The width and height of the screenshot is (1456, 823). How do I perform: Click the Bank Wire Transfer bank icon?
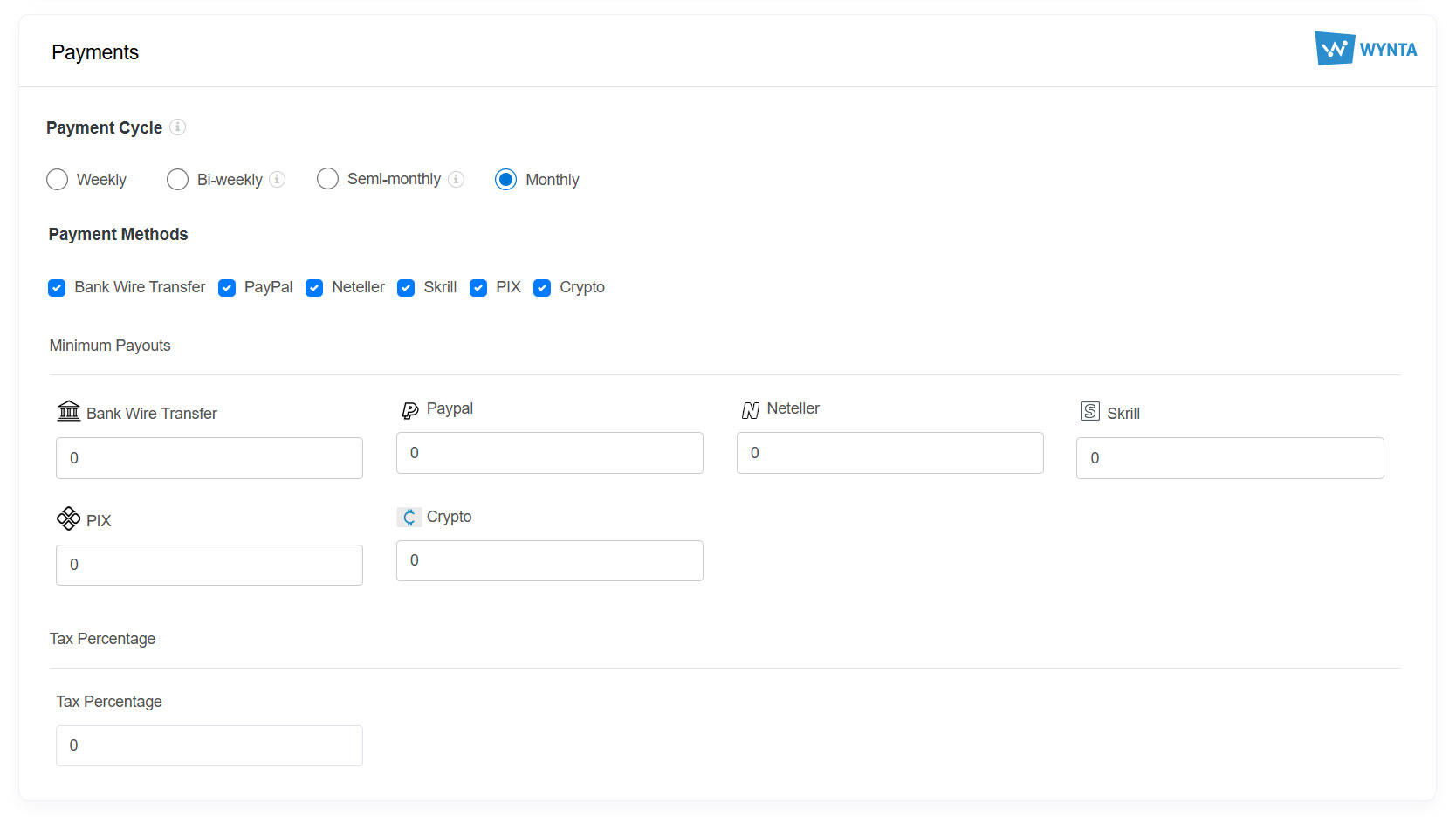point(69,411)
